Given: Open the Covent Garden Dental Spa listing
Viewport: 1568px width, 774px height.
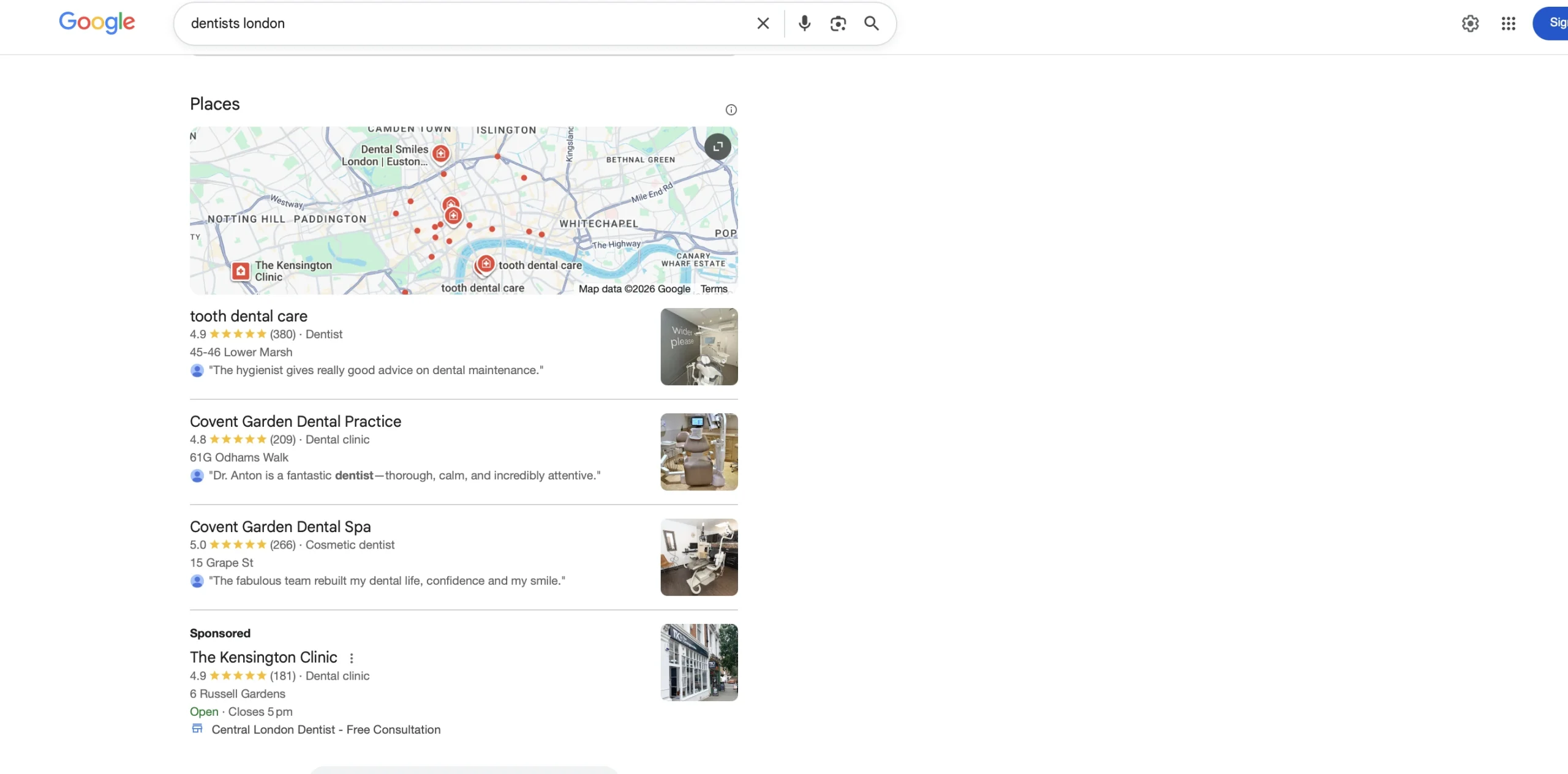Looking at the screenshot, I should coord(280,527).
